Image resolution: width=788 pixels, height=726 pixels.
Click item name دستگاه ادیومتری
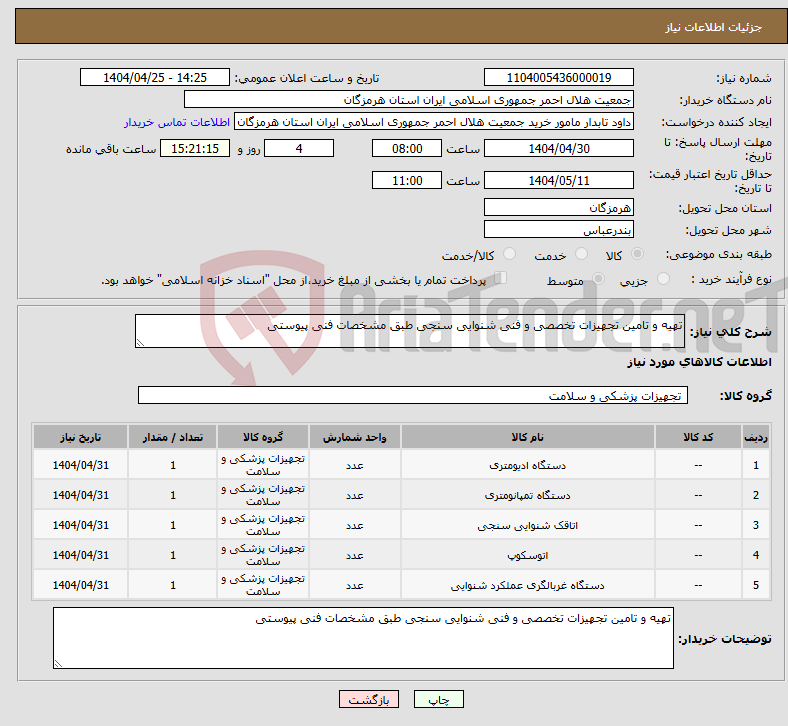528,466
